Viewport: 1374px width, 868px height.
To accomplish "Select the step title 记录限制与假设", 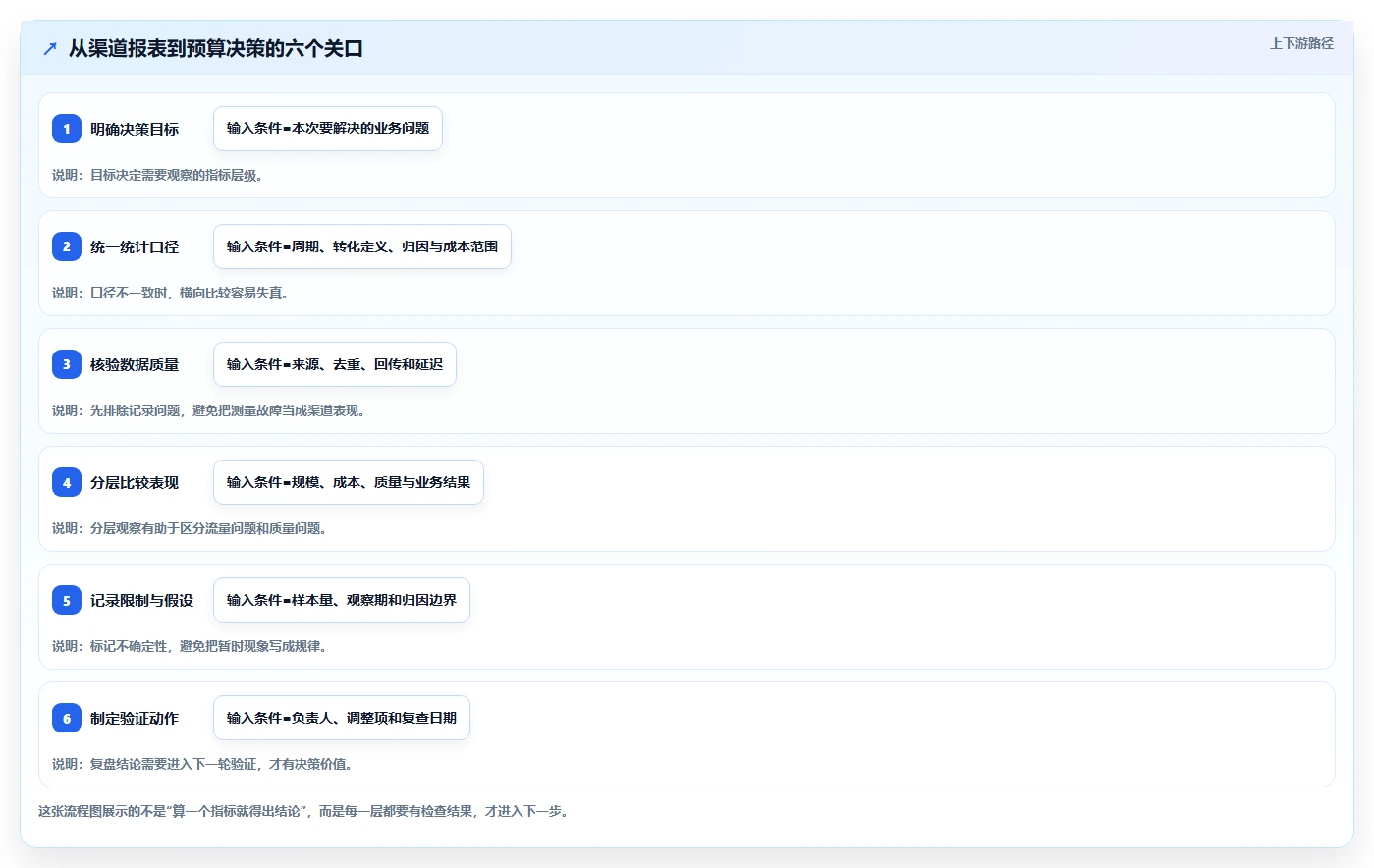I will pos(141,600).
